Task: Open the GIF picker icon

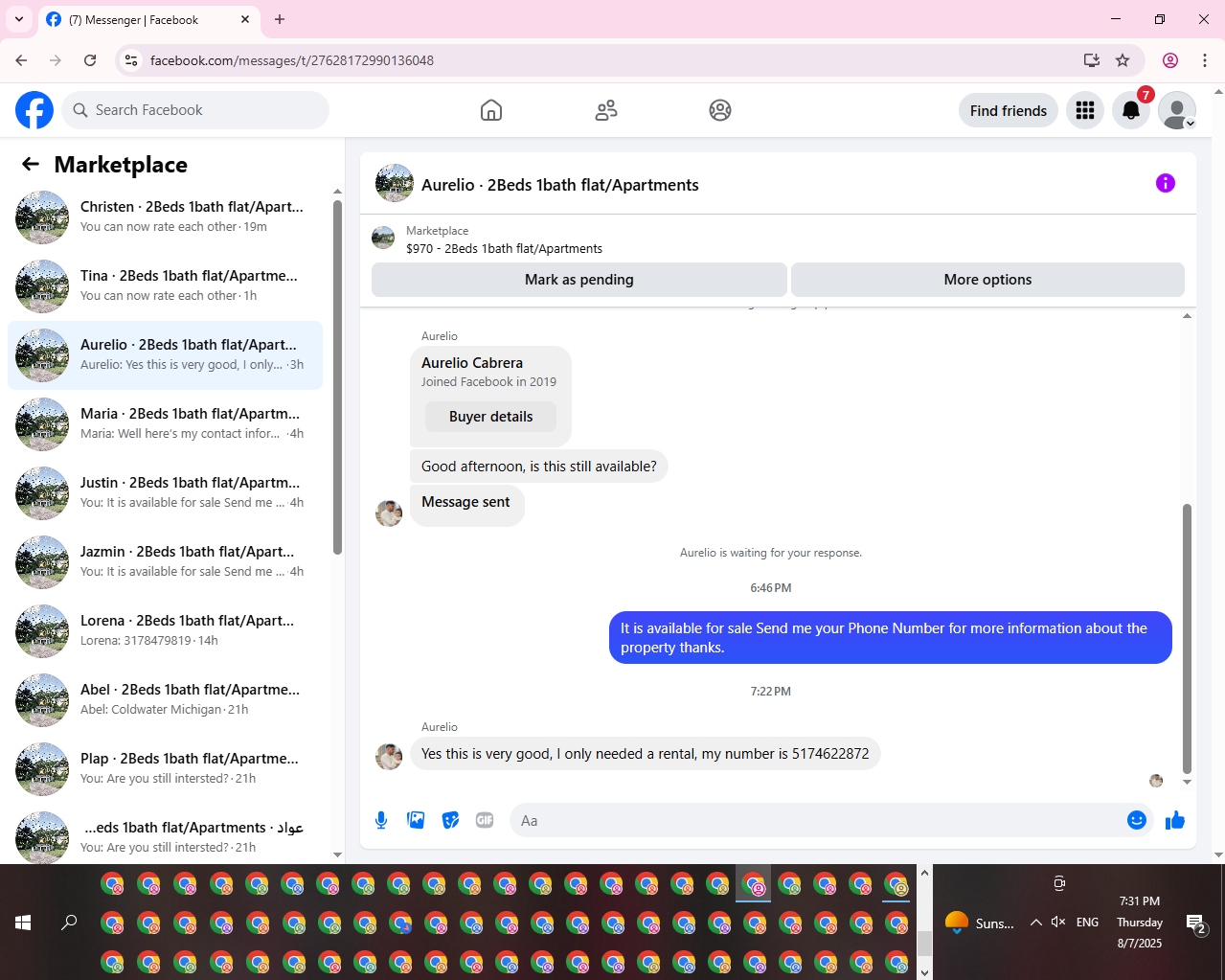Action: coord(485,820)
